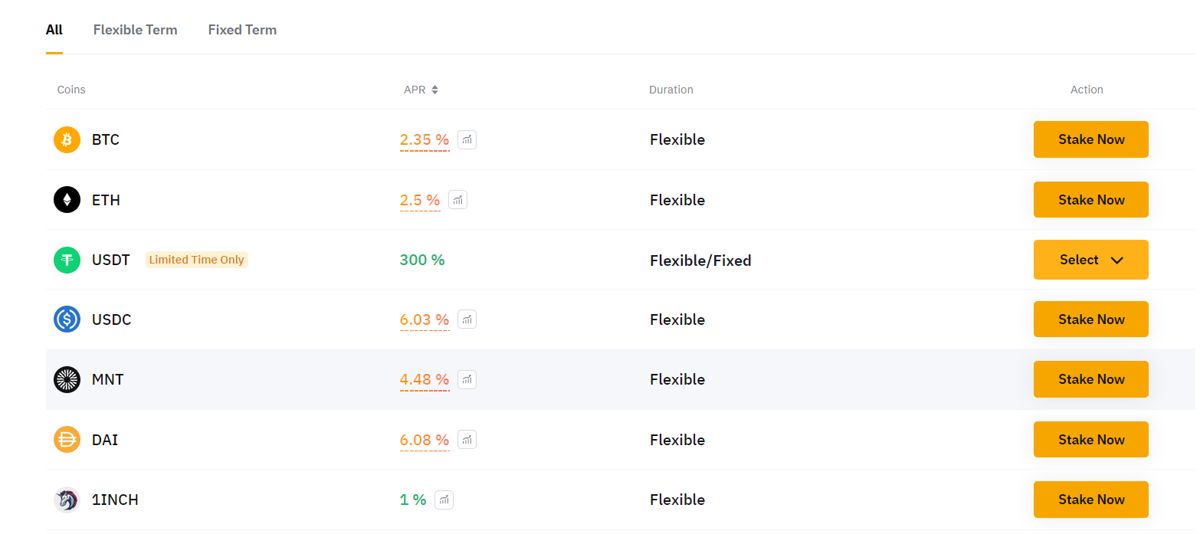Expand the Select dropdown for USDT

[1090, 260]
